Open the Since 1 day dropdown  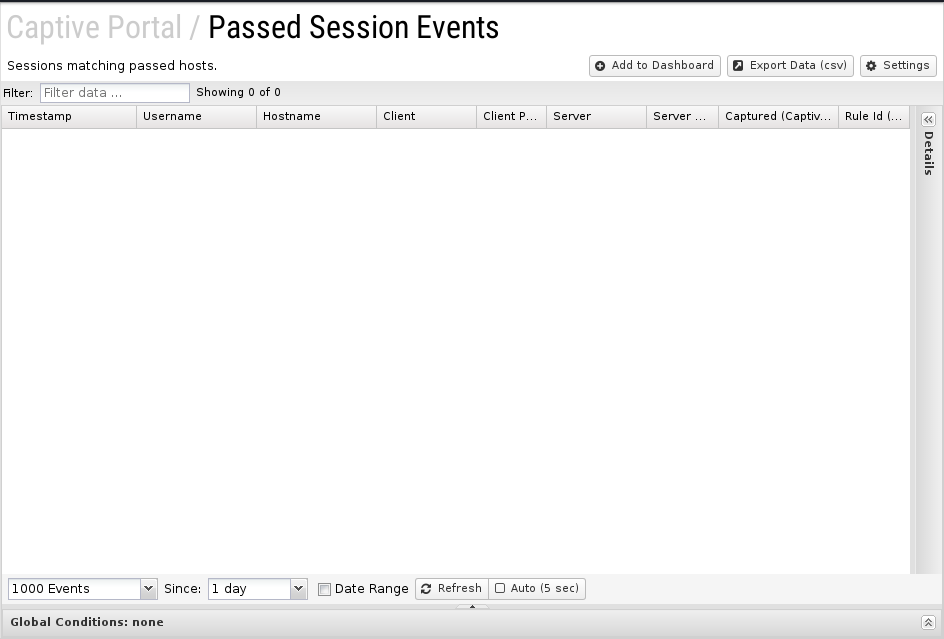pyautogui.click(x=298, y=588)
